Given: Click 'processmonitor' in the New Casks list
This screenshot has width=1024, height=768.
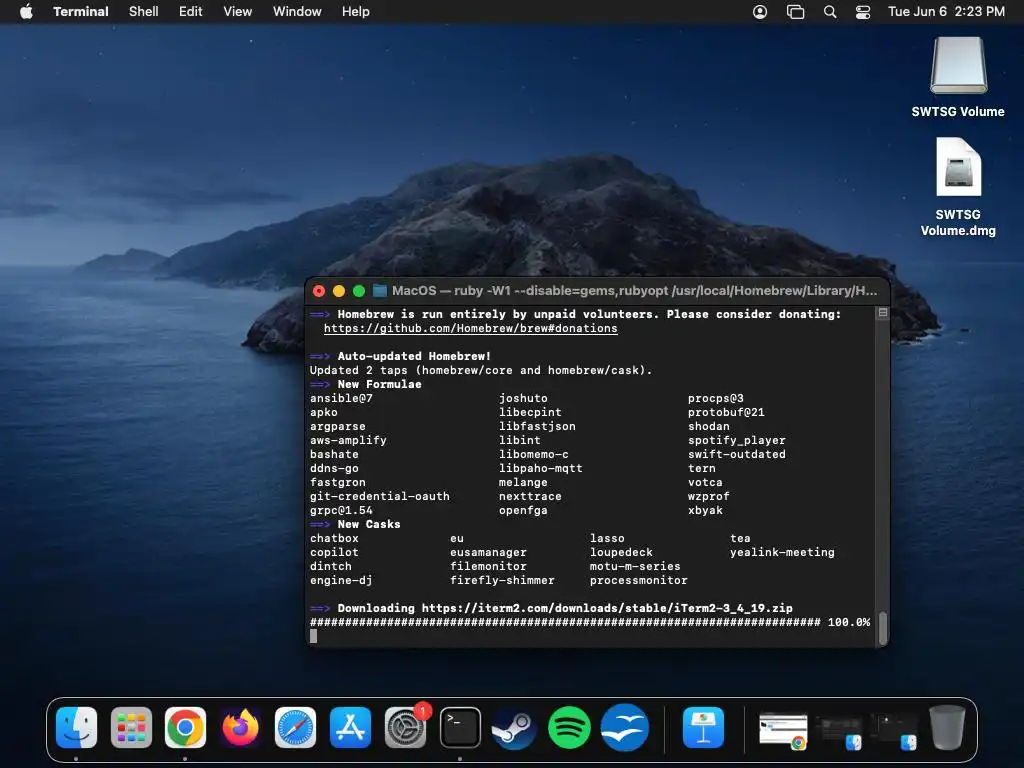Looking at the screenshot, I should (x=639, y=581).
